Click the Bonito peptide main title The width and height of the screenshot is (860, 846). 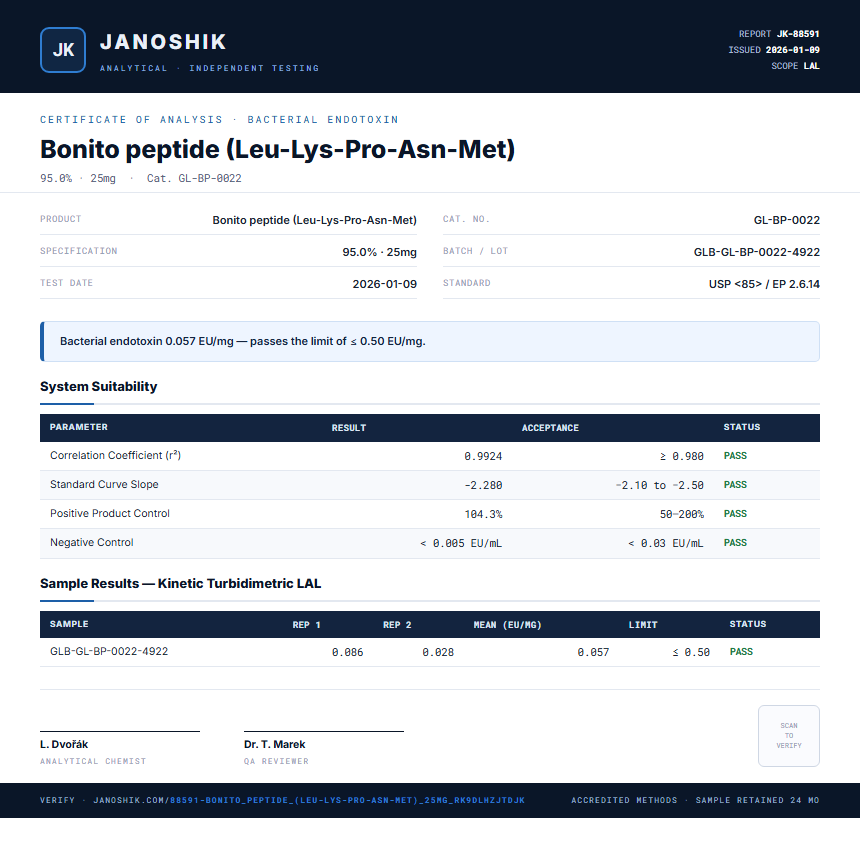point(278,149)
